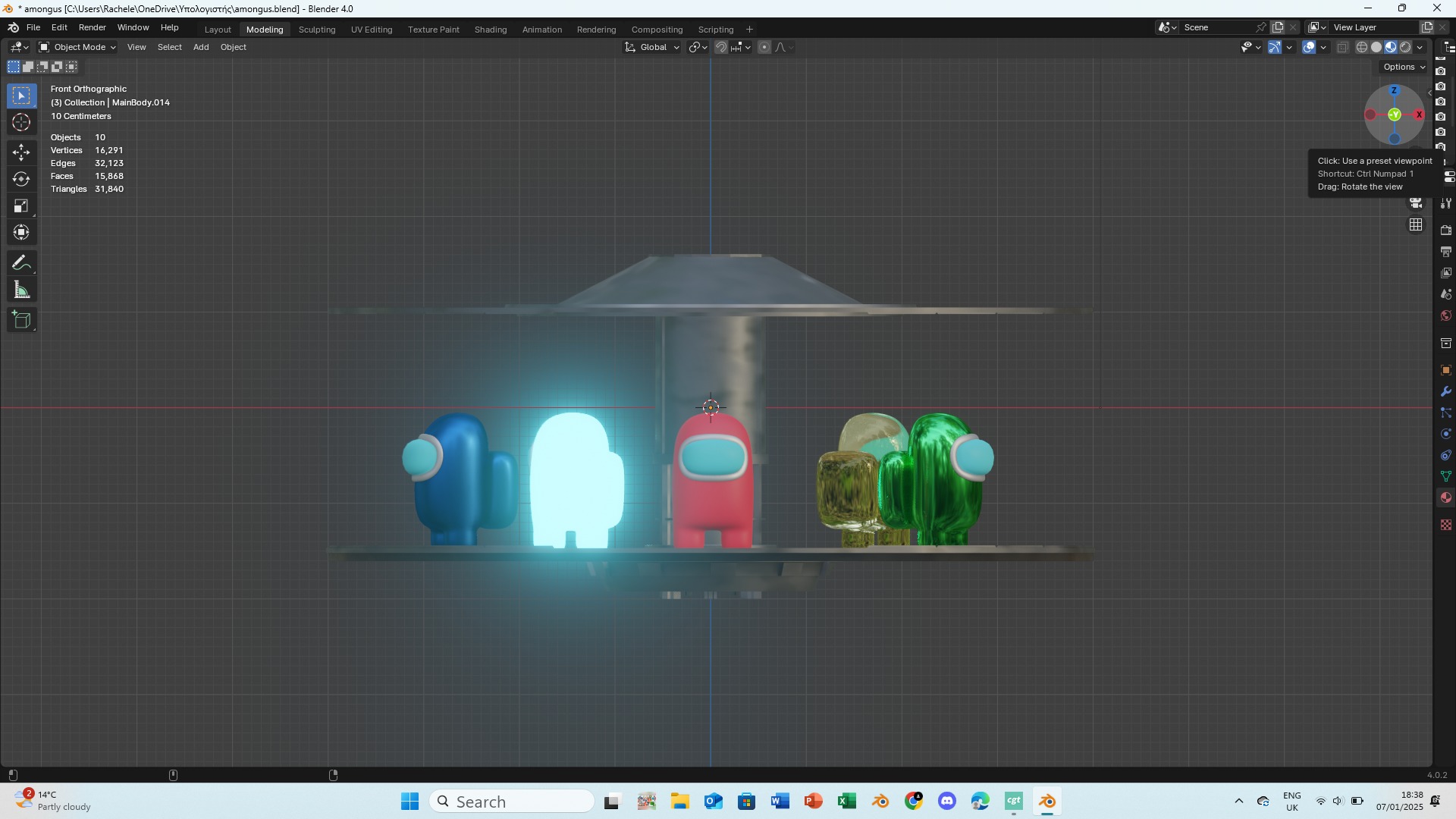Viewport: 1456px width, 819px height.
Task: Open the File menu
Action: point(33,27)
